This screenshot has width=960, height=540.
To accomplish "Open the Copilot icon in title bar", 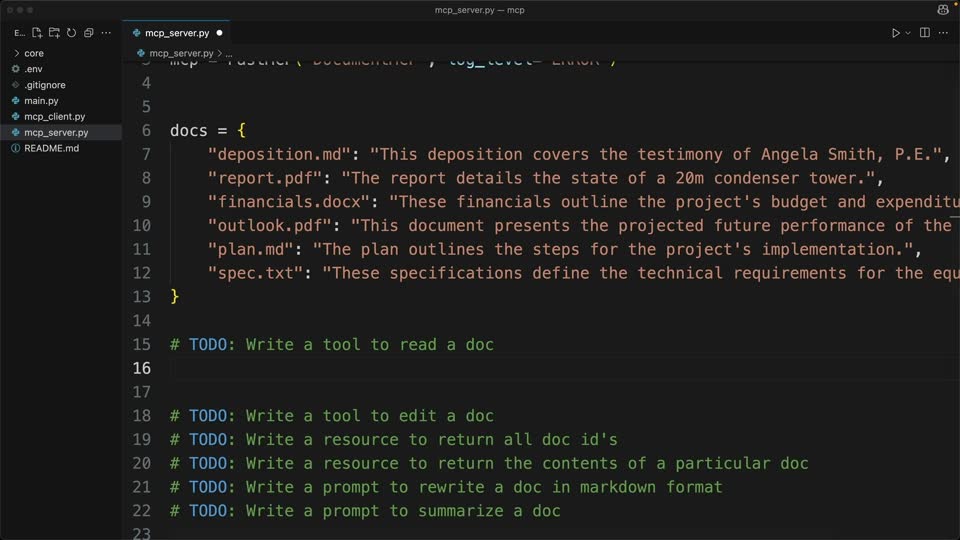I will pos(943,10).
